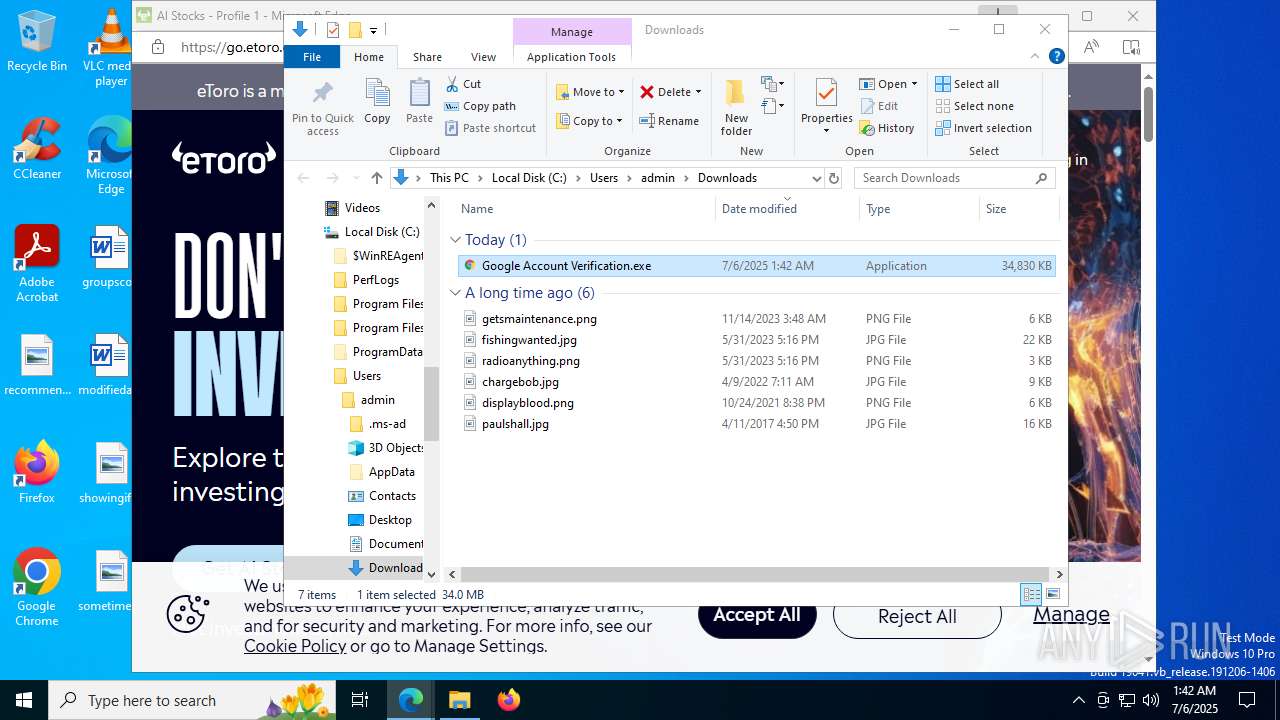Open Desktop in navigation tree
Viewport: 1280px width, 720px height.
click(x=389, y=520)
